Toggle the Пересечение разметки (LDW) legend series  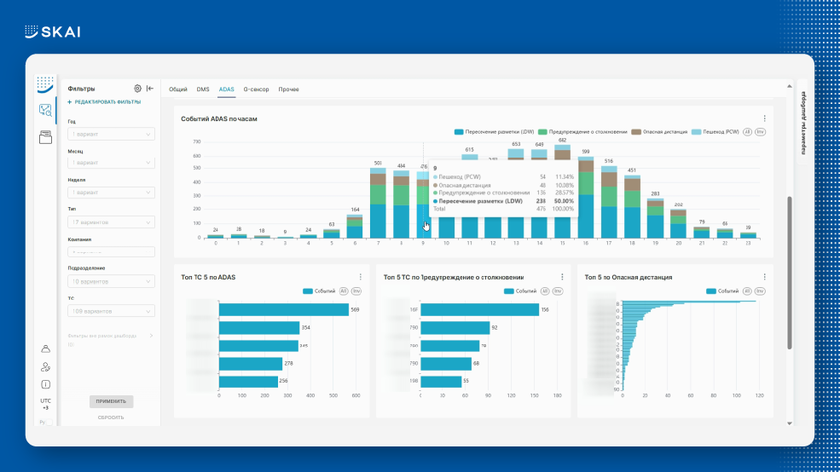click(494, 132)
